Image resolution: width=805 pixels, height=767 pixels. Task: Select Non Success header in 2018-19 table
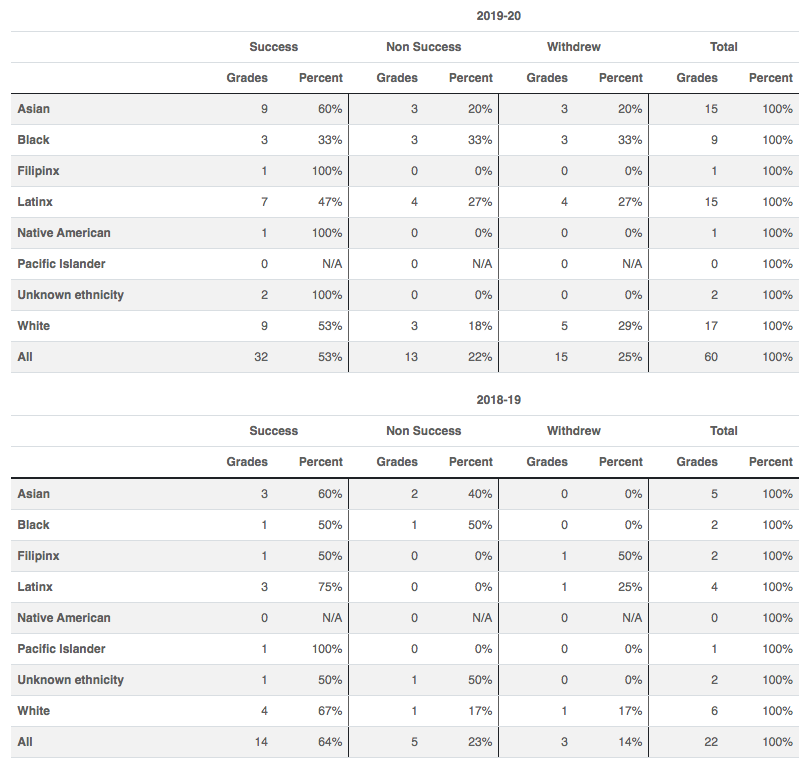[423, 431]
